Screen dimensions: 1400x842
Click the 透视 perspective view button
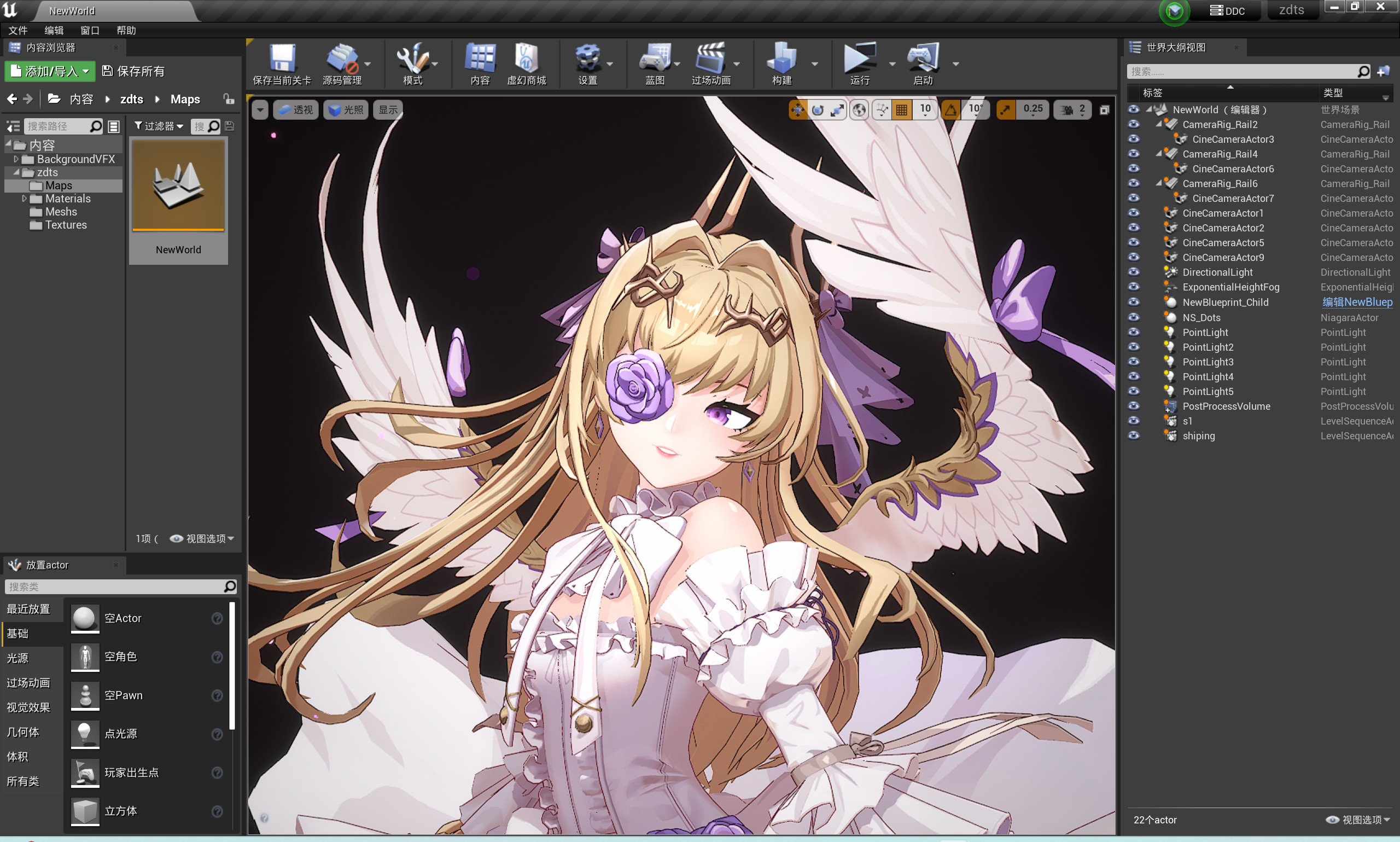296,109
